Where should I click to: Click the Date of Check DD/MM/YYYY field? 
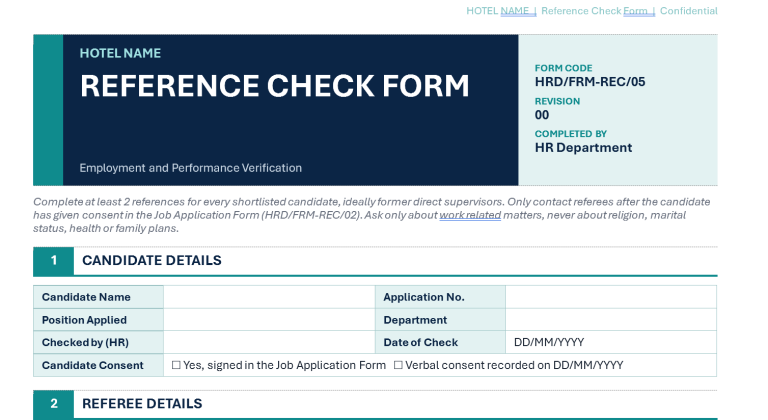click(611, 342)
